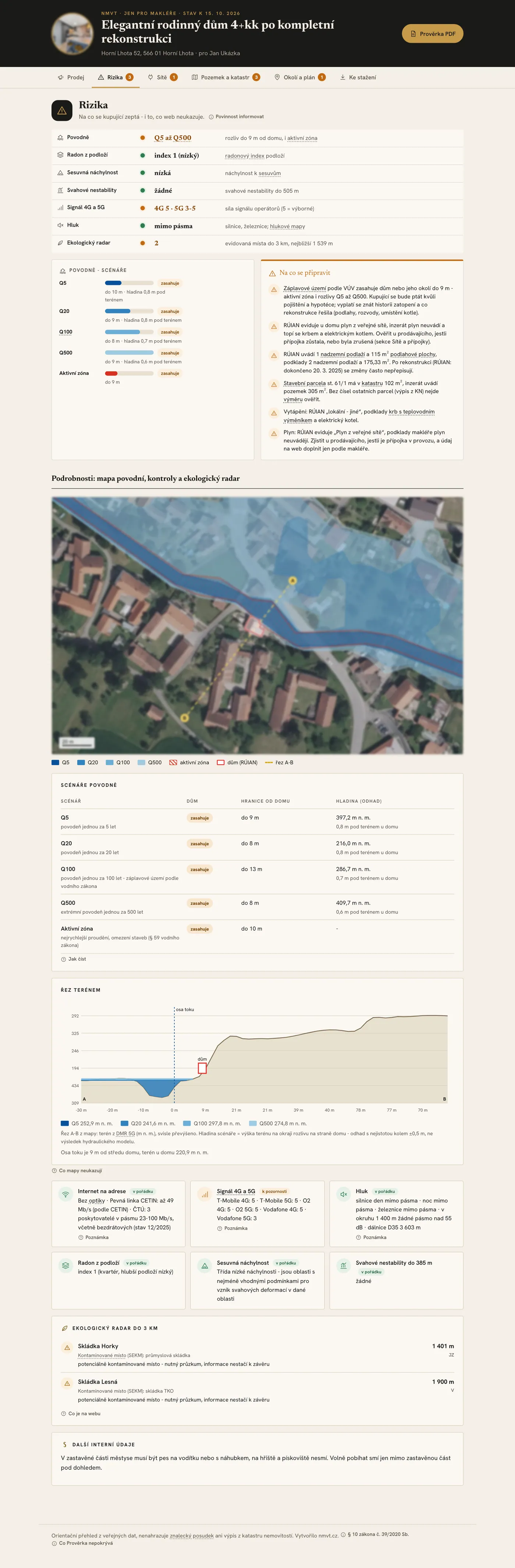Click the warning icon beside Skládka Lesná
The width and height of the screenshot is (515, 1568).
[67, 1384]
